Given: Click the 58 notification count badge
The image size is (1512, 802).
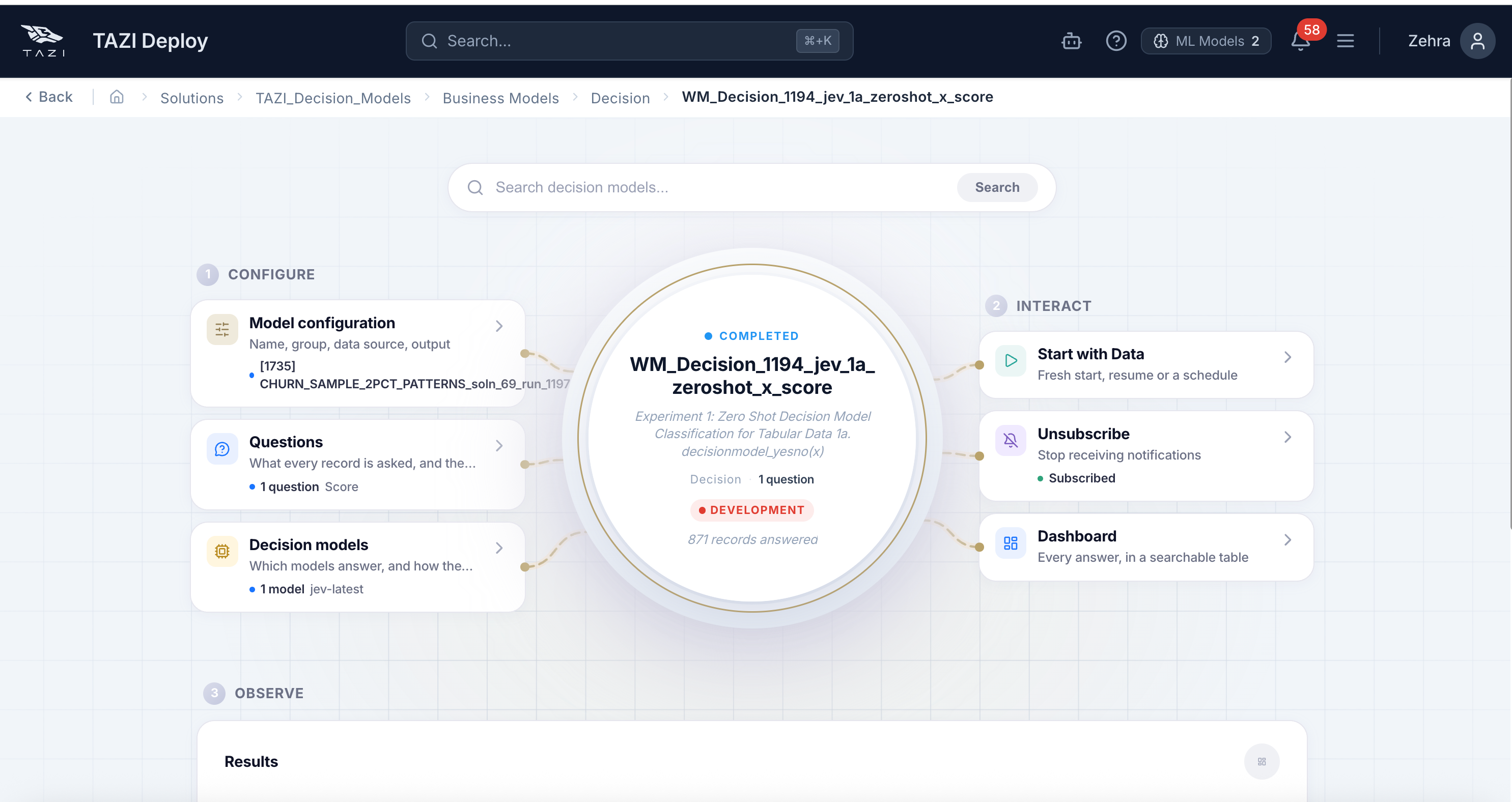Looking at the screenshot, I should [1311, 30].
